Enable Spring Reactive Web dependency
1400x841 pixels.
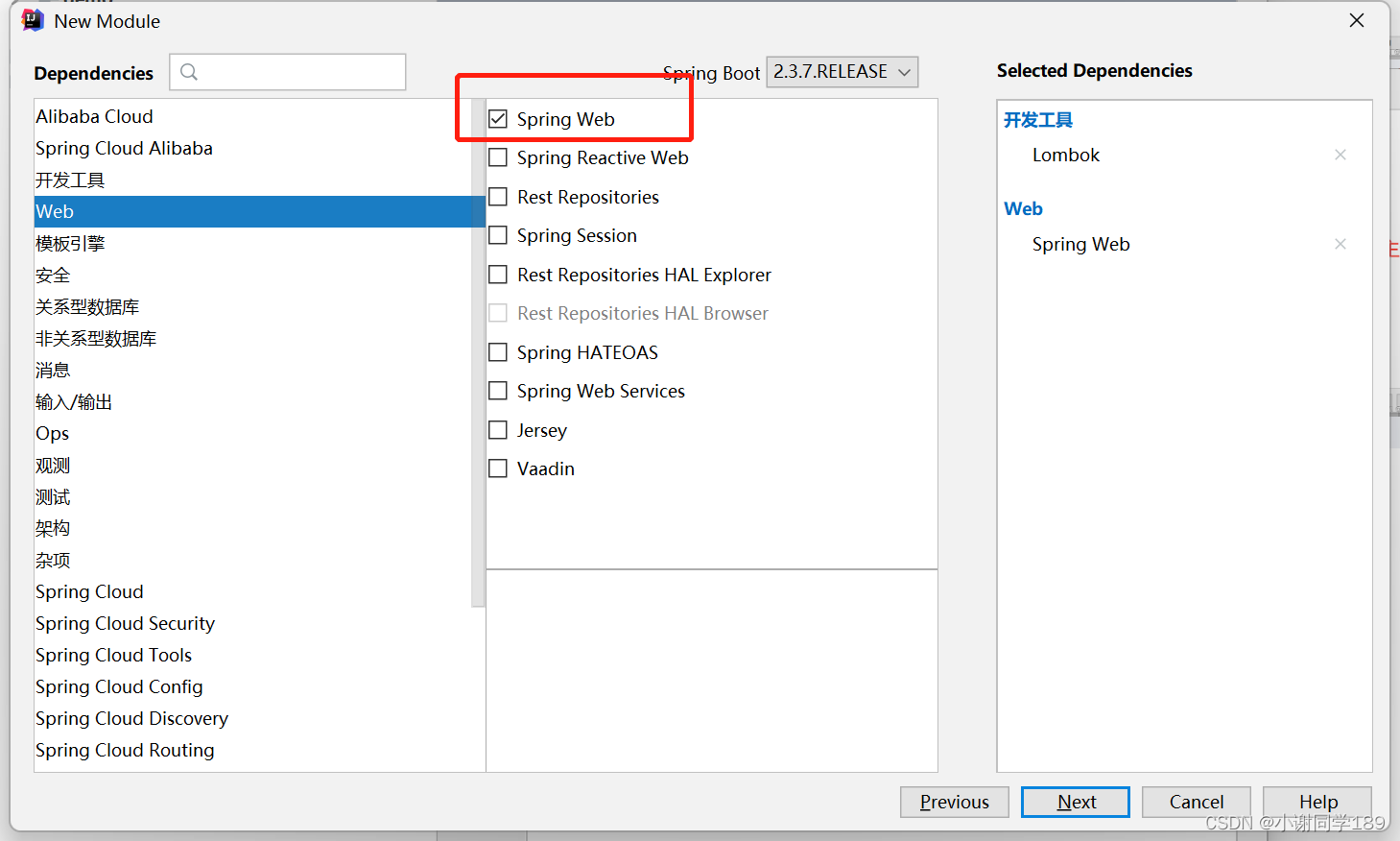point(498,157)
